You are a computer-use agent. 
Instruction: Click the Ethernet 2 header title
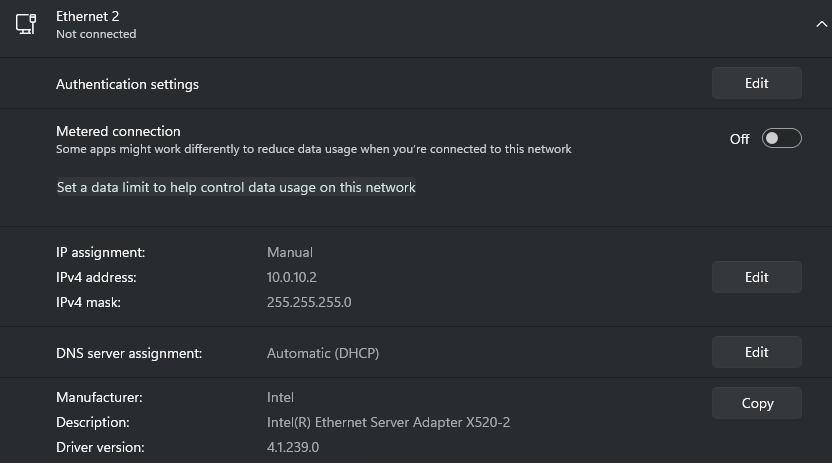[x=88, y=16]
